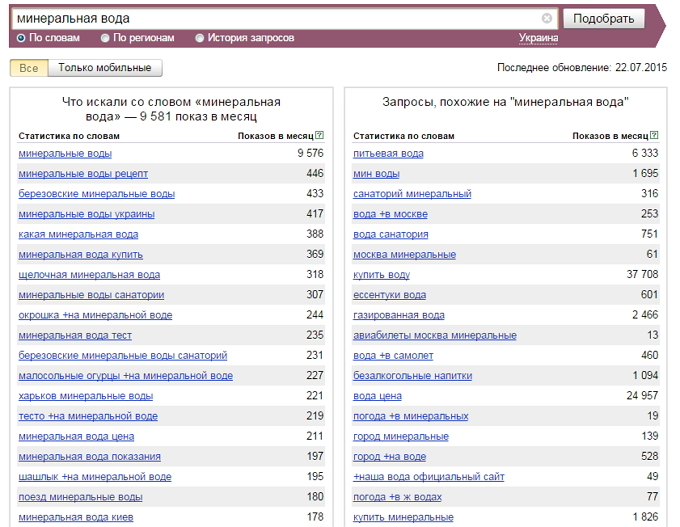Click left 'Статистика по словам' column header
The width and height of the screenshot is (680, 527).
(69, 136)
